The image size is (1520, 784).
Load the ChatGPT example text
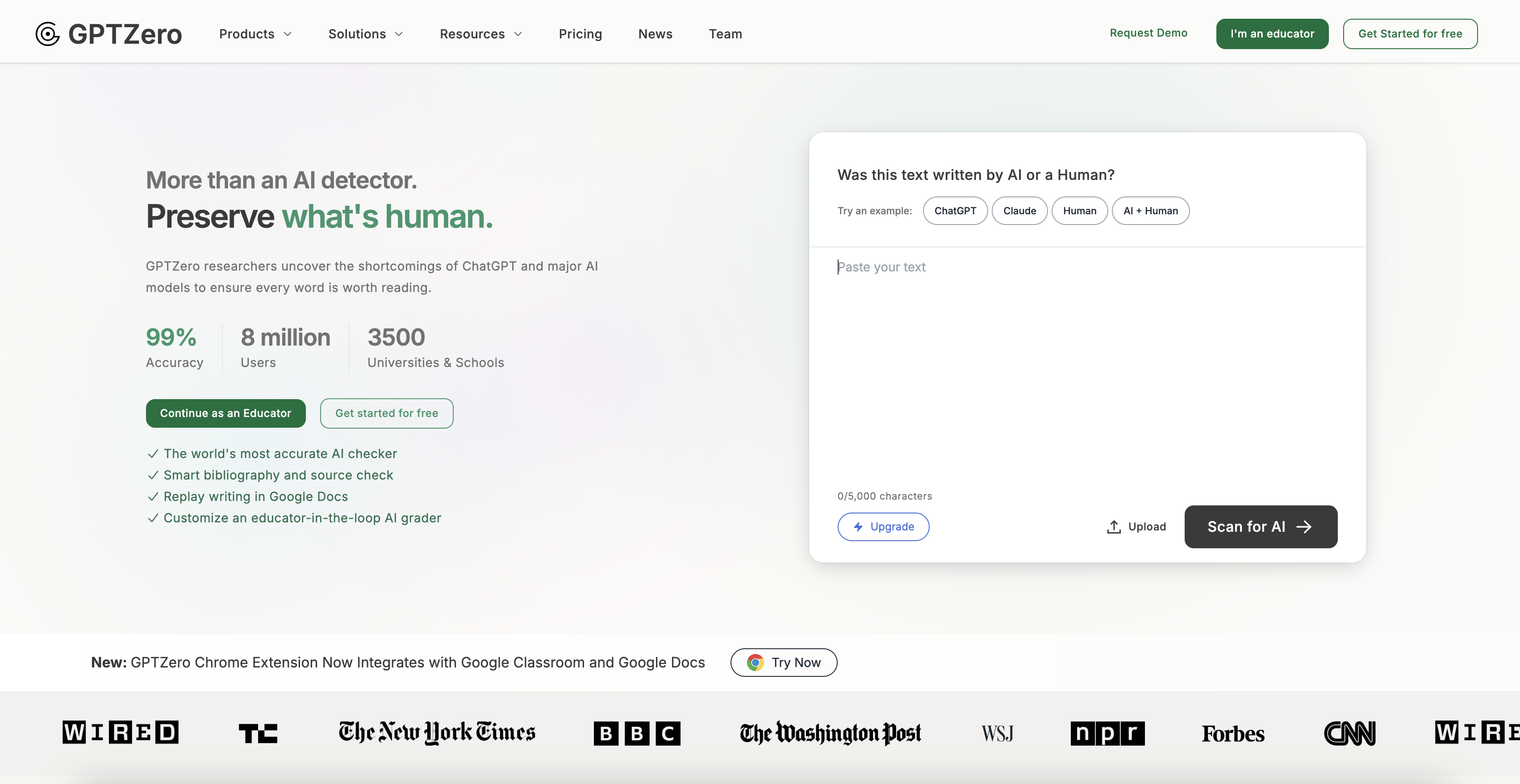tap(955, 211)
